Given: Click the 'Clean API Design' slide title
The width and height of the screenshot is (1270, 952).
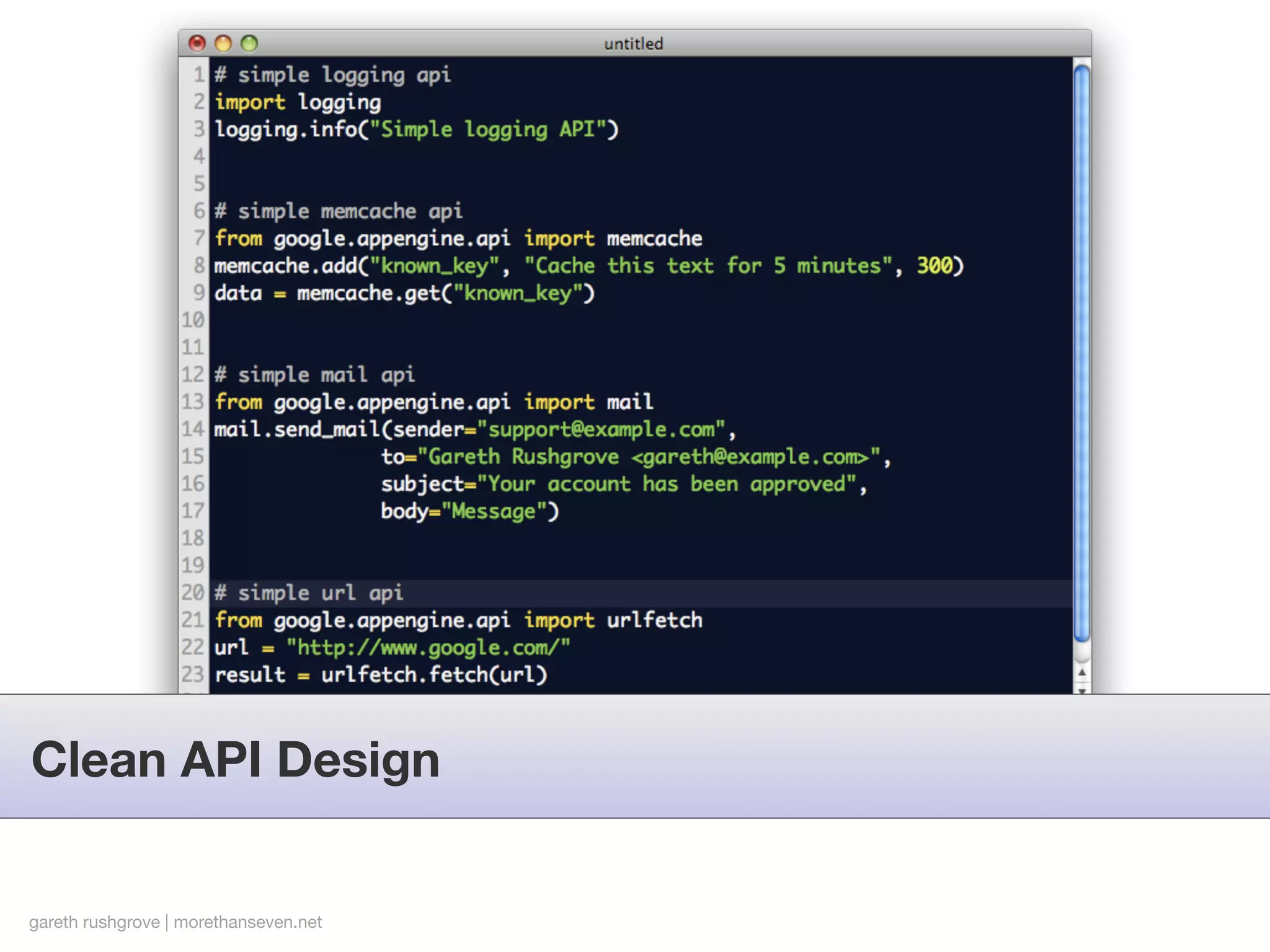Looking at the screenshot, I should click(x=236, y=760).
